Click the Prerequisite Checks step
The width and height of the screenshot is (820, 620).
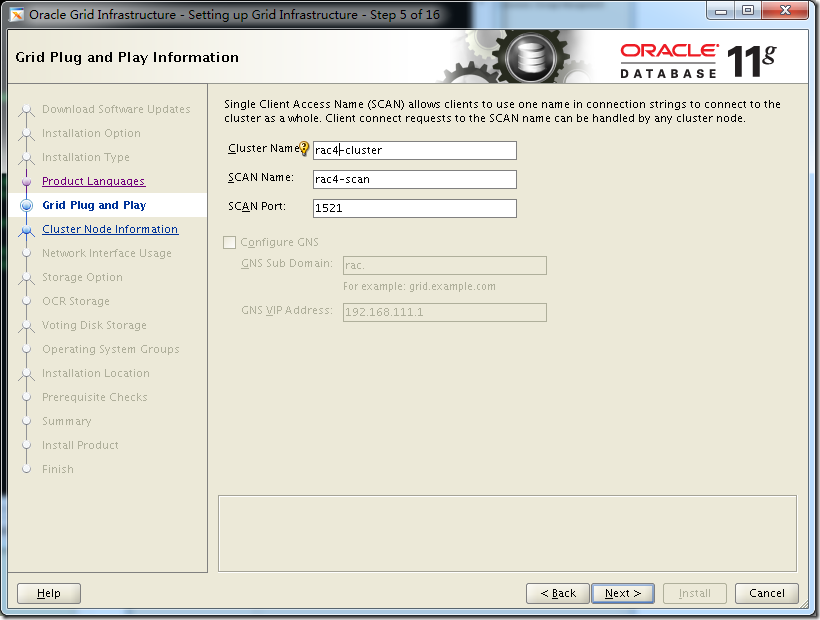95,397
